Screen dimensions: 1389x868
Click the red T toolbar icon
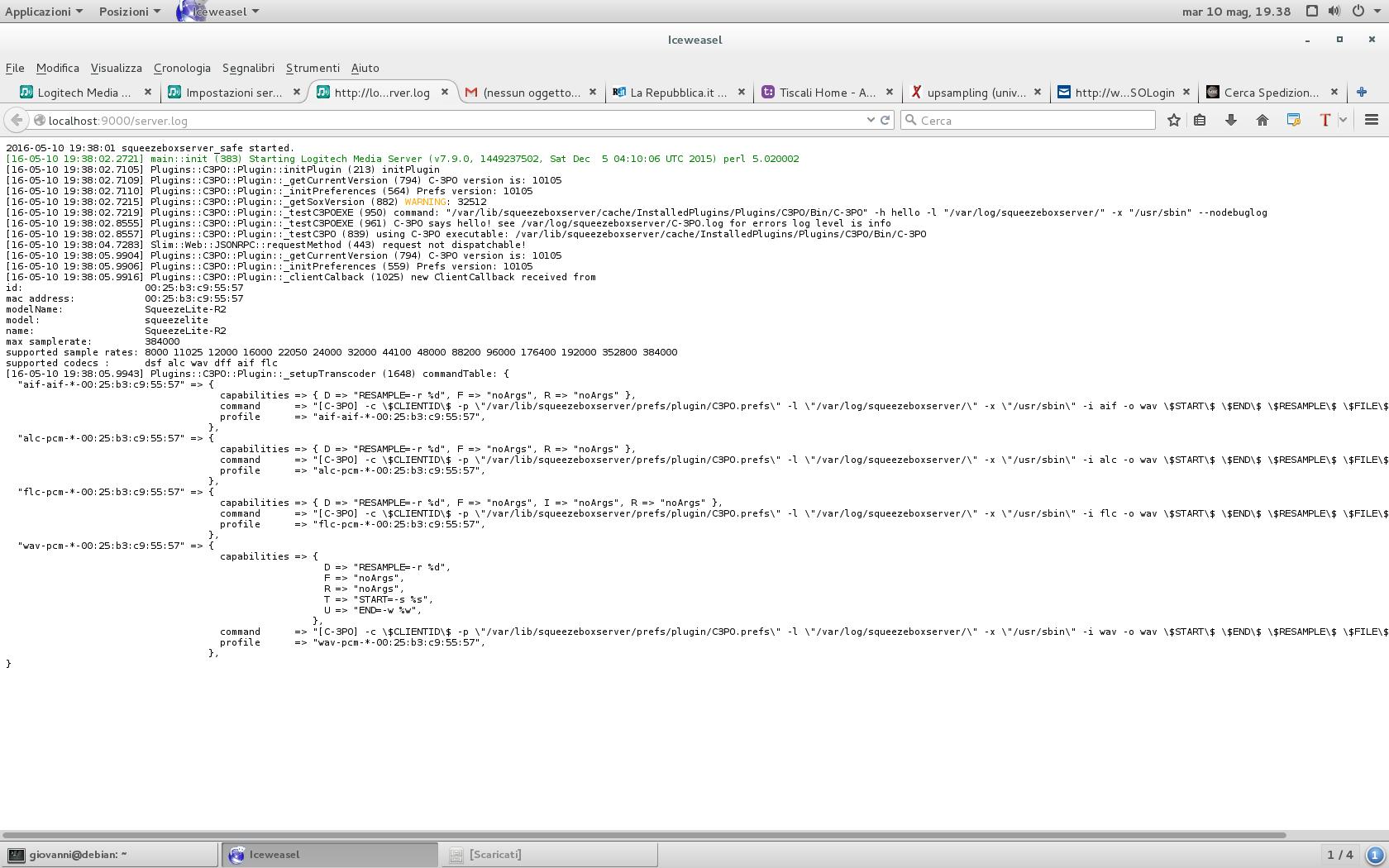(x=1325, y=121)
